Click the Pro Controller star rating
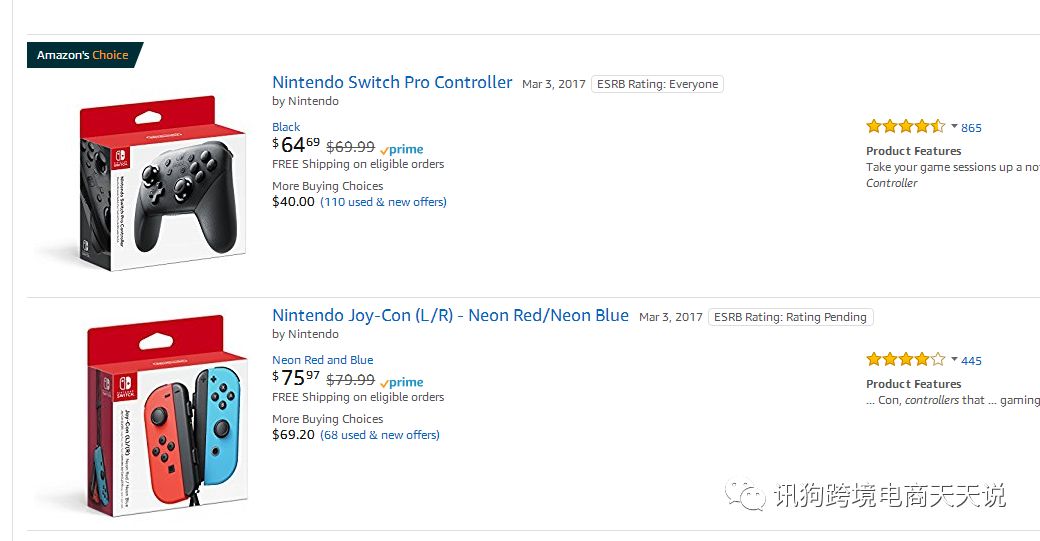Viewport: 1040px width, 541px height. pos(905,127)
